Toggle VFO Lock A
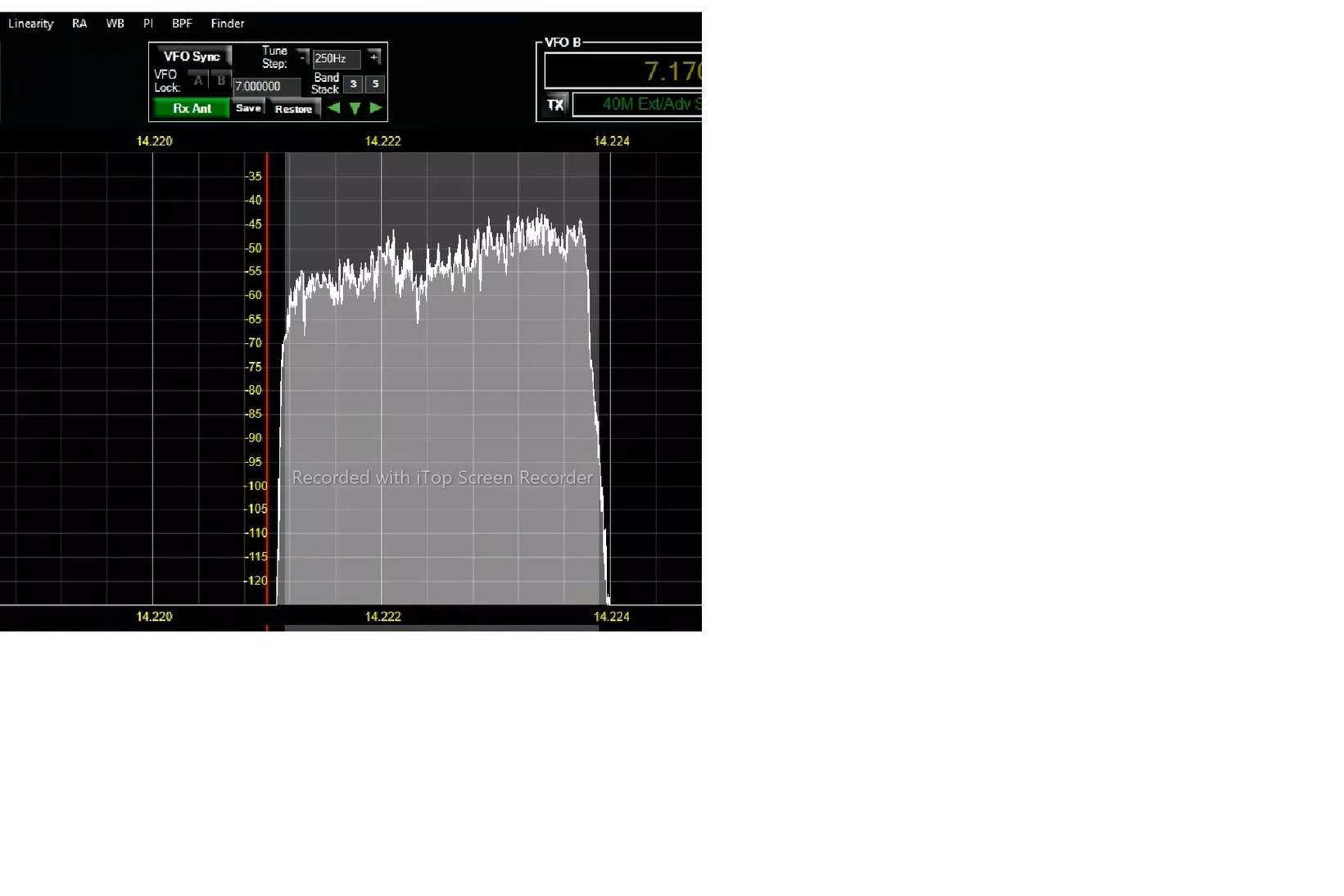Screen dimensions: 1344x896 click(198, 81)
